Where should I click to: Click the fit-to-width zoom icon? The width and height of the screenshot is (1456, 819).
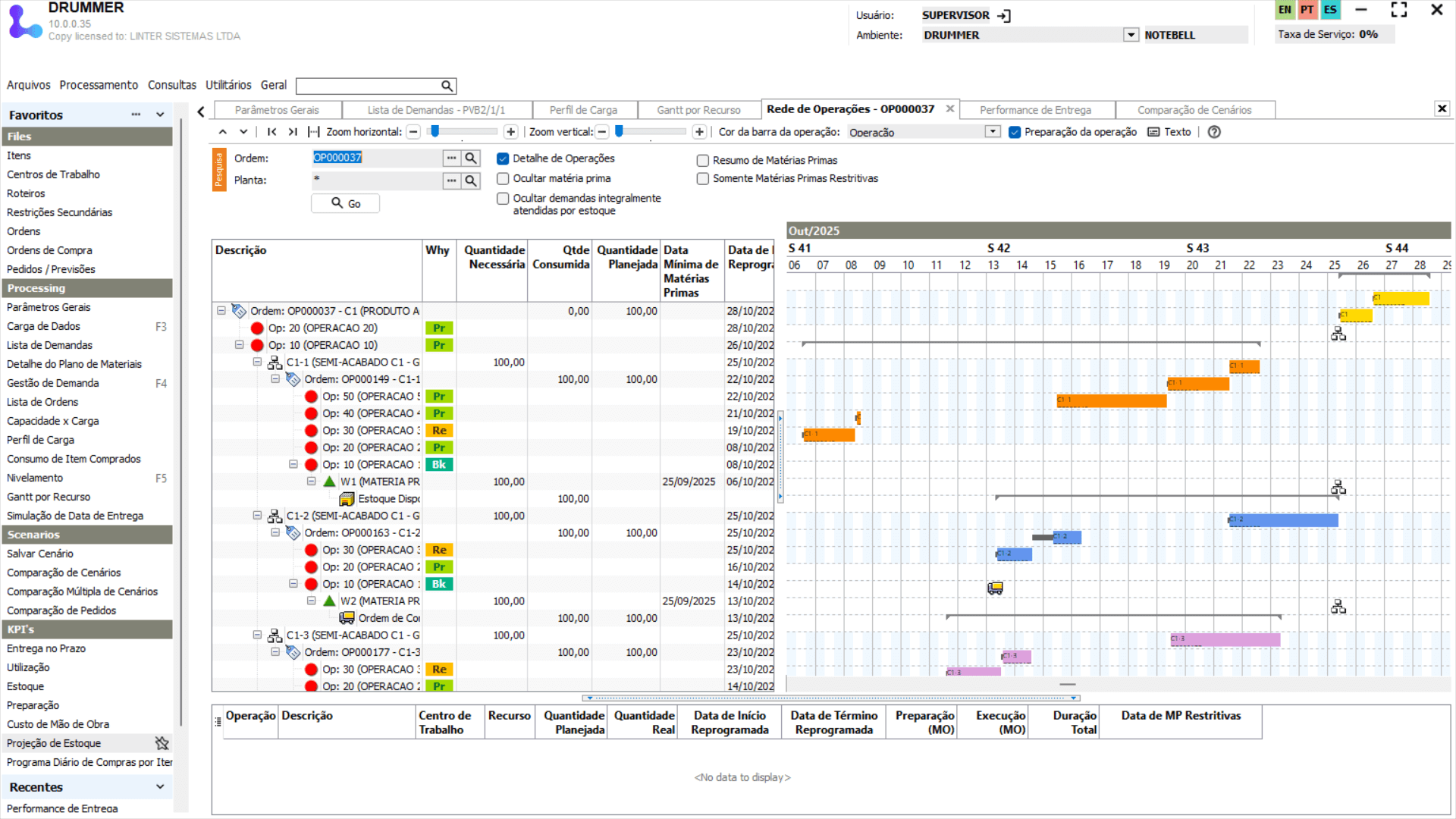coord(314,132)
